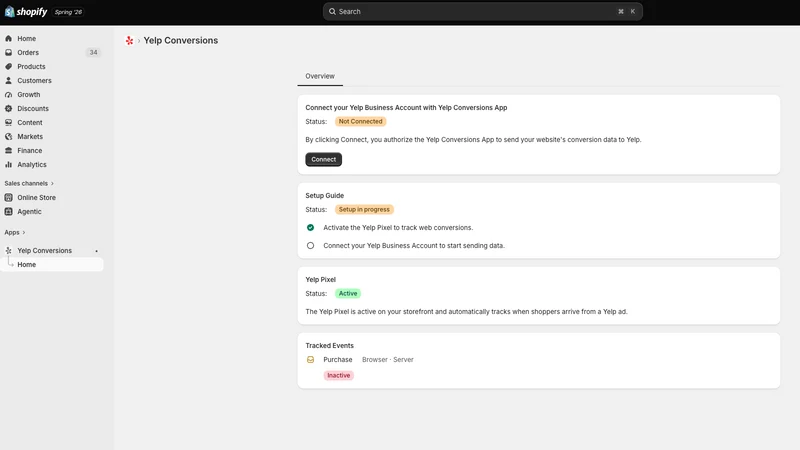800x450 pixels.
Task: Open Discounts menu item
Action: click(33, 109)
